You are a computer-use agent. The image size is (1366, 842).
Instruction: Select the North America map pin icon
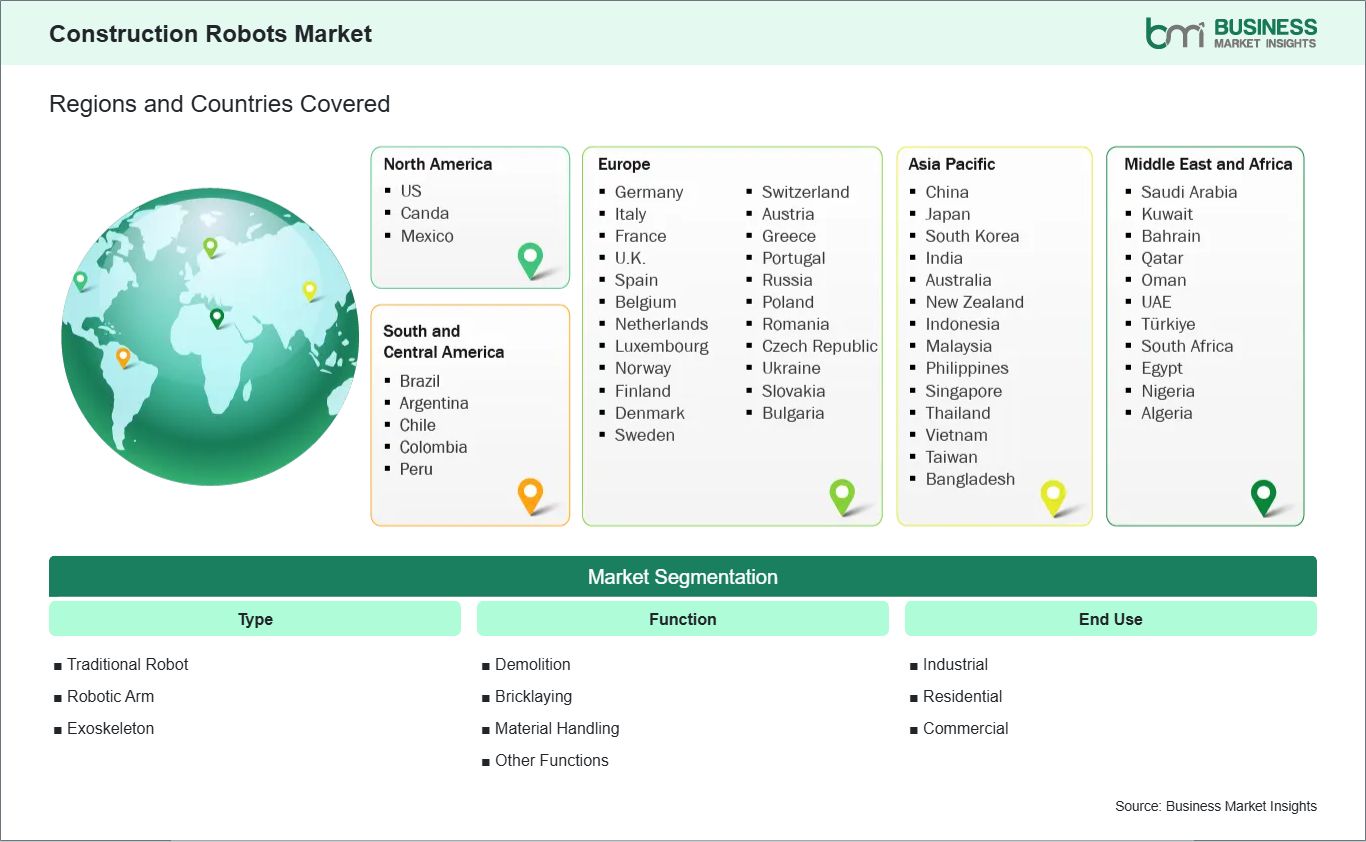[529, 259]
